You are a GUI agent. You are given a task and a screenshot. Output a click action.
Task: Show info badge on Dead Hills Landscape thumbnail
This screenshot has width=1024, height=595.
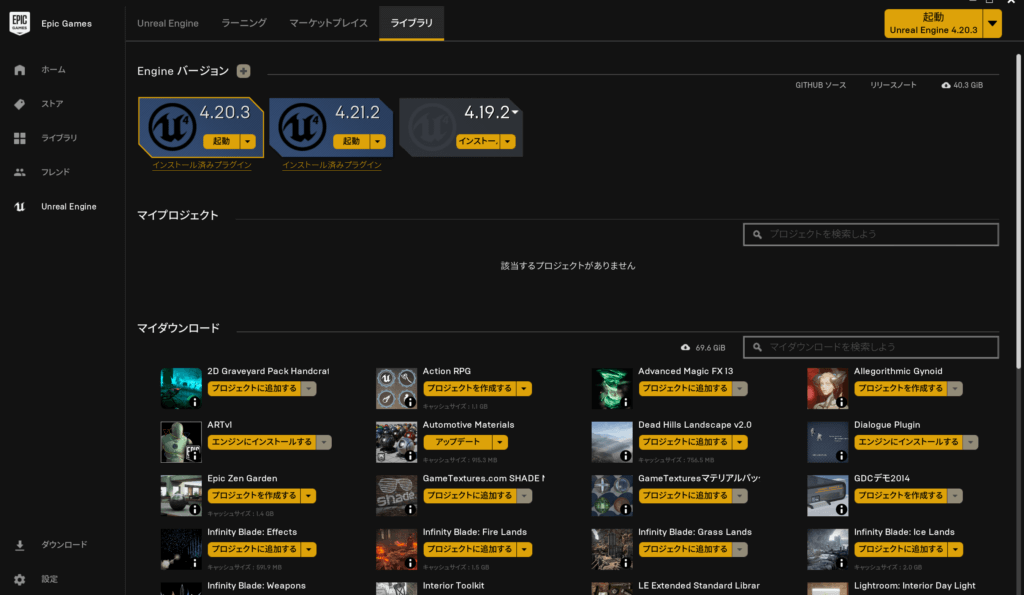pos(626,456)
